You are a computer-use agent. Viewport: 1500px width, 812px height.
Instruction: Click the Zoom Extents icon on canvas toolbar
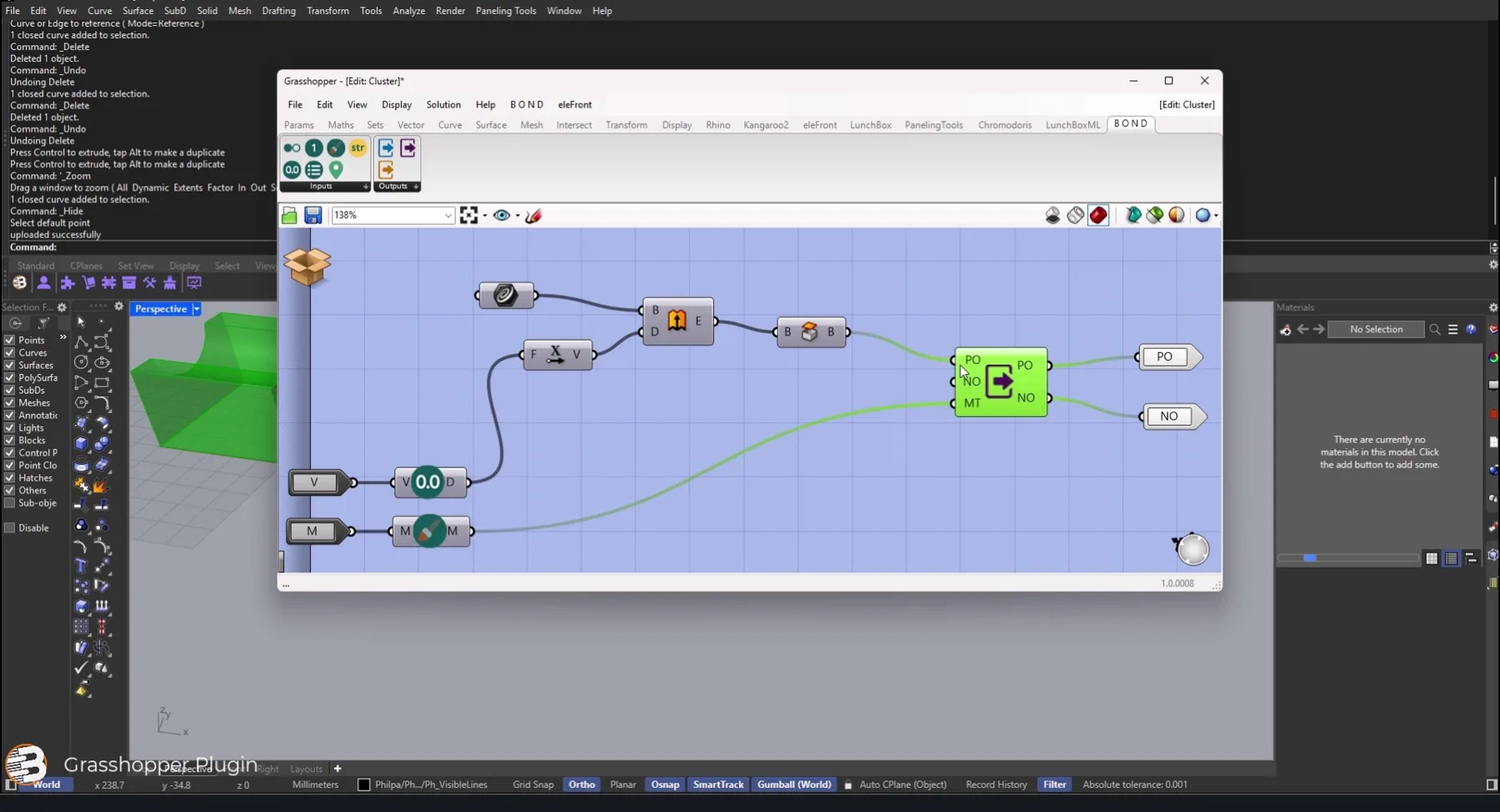[468, 216]
